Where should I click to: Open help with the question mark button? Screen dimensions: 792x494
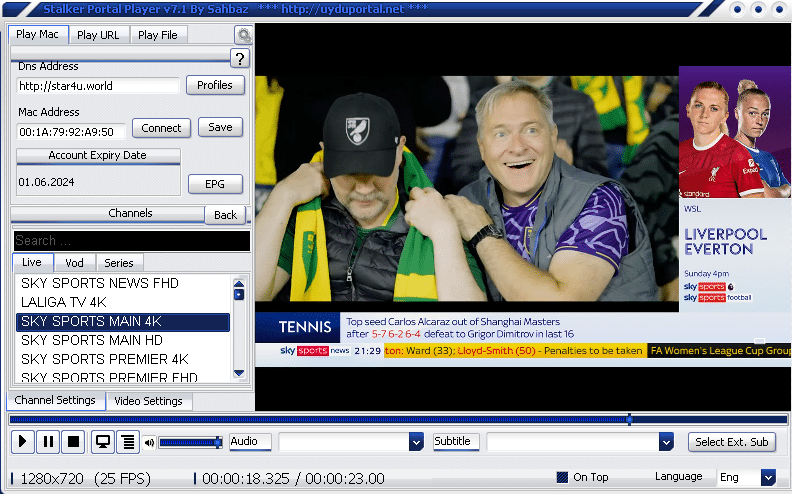(239, 59)
